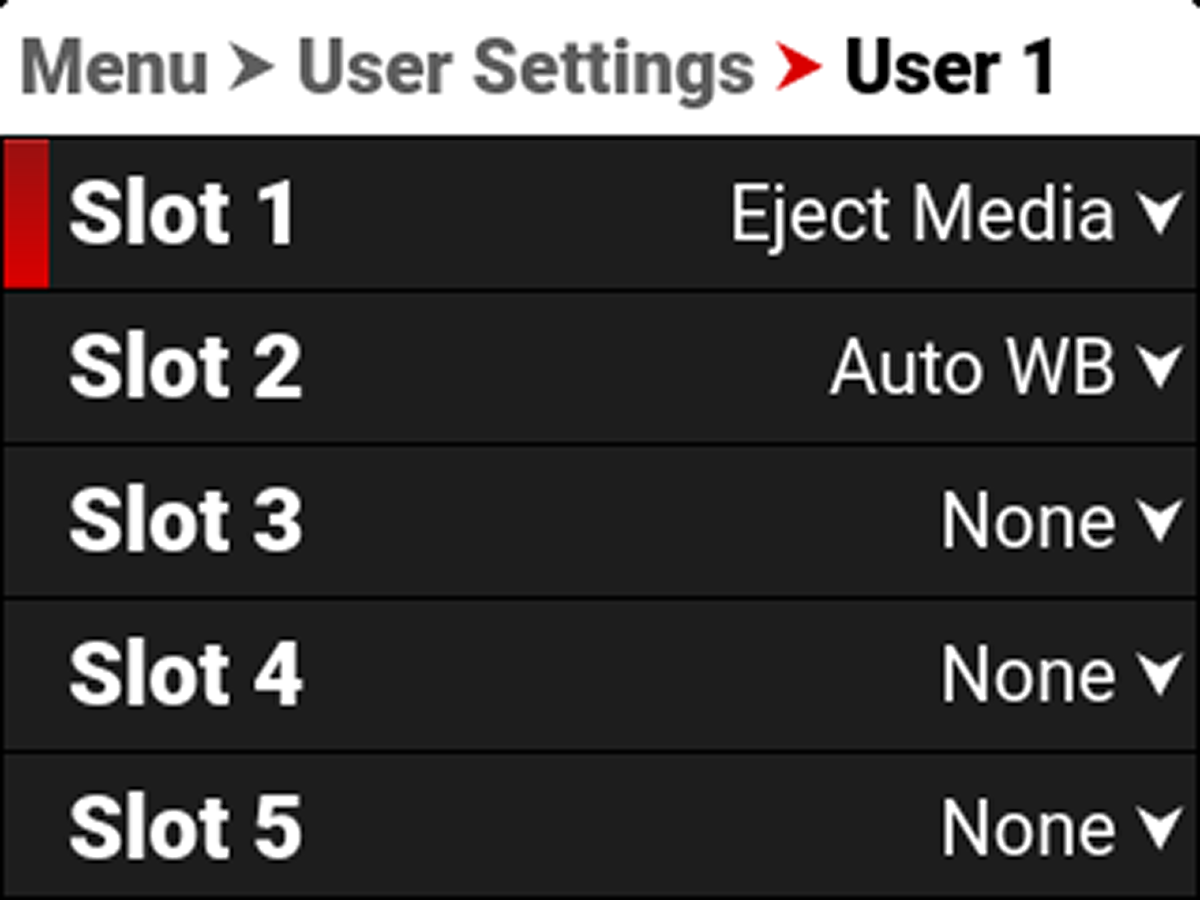Select the Slot 4 row label
The height and width of the screenshot is (900, 1200).
click(185, 675)
